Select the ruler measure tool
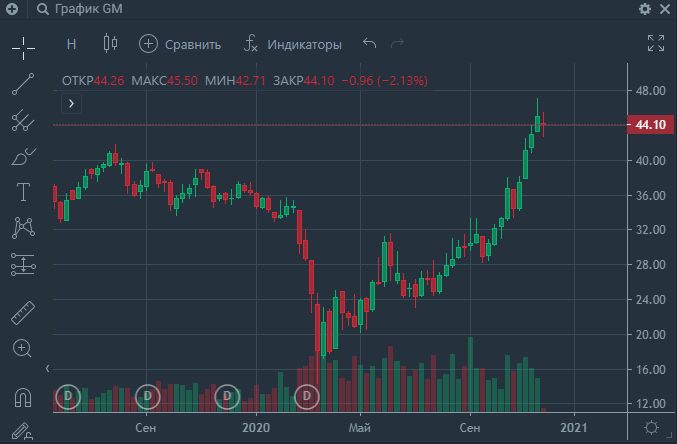 [23, 313]
